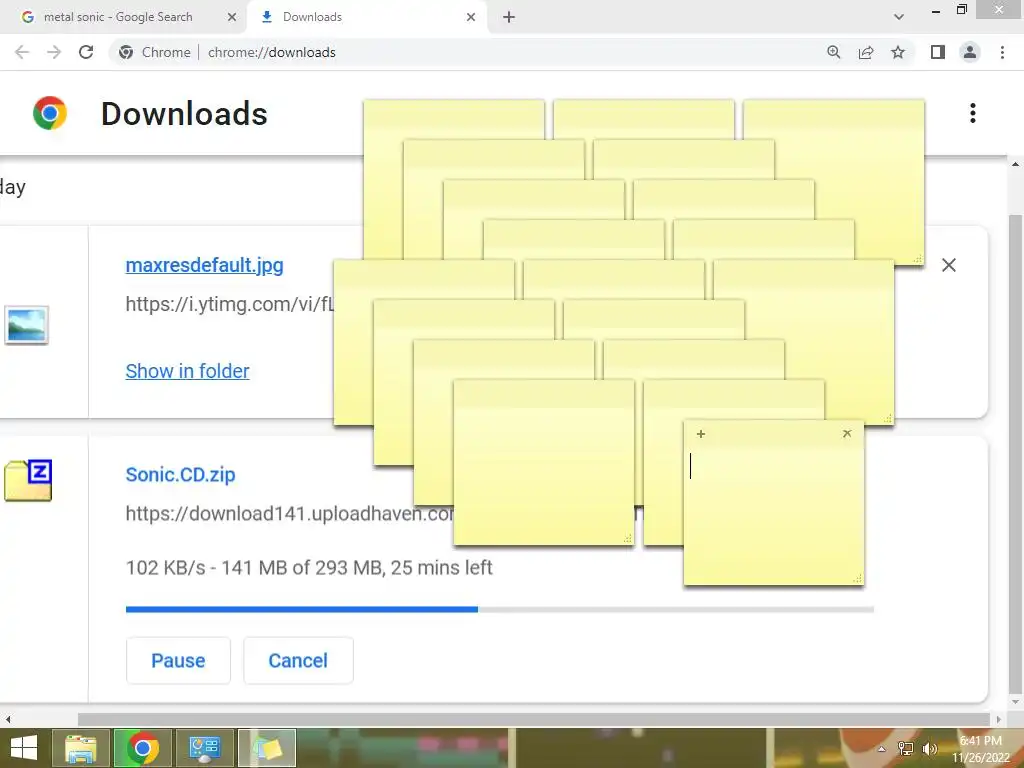Open the Downloads page more actions menu

[x=973, y=113]
